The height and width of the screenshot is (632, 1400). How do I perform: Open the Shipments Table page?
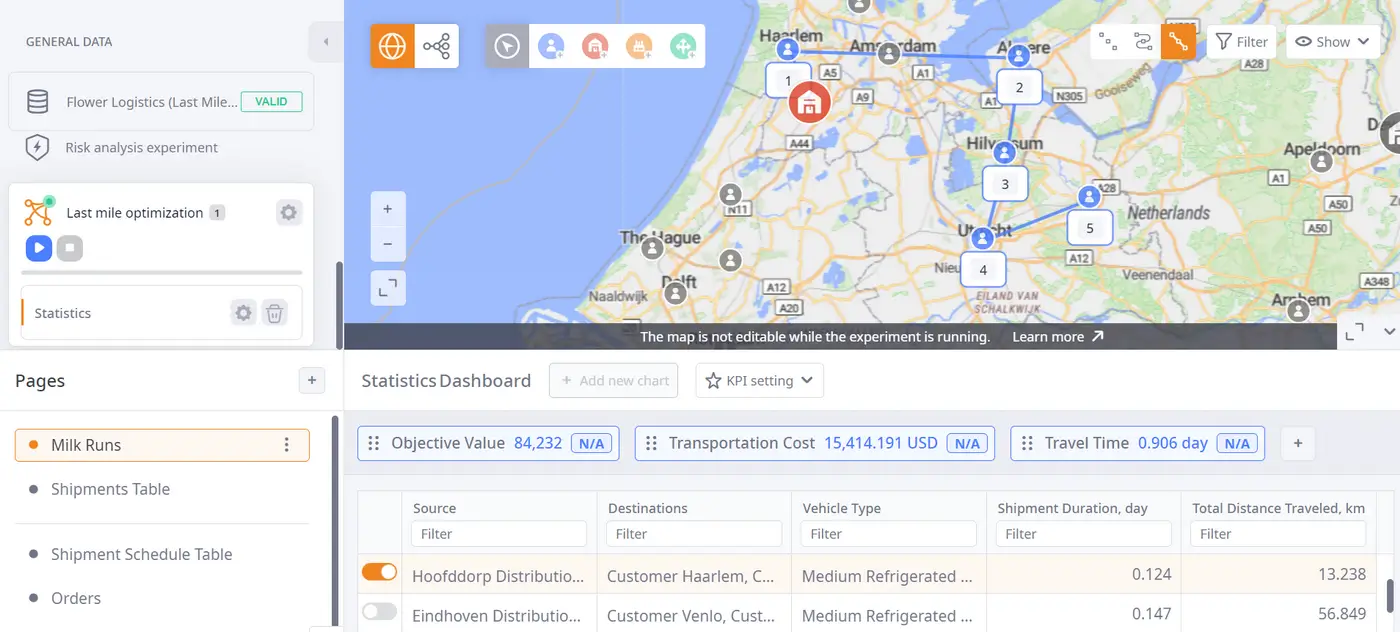click(110, 489)
